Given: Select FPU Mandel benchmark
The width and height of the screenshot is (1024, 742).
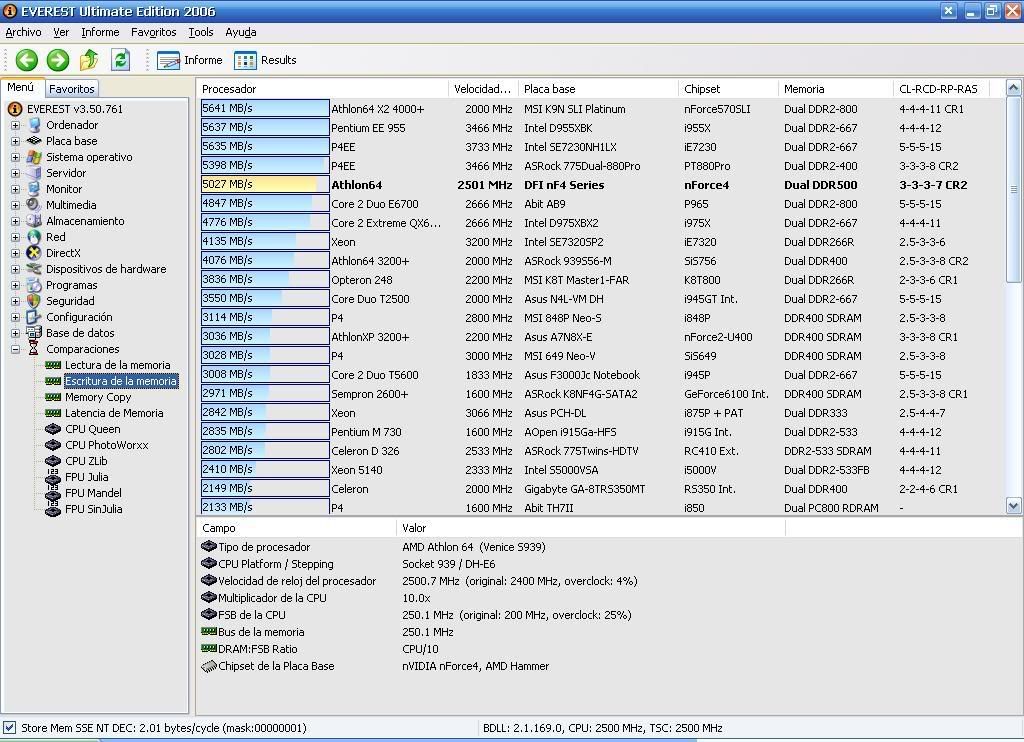Looking at the screenshot, I should click(x=93, y=493).
